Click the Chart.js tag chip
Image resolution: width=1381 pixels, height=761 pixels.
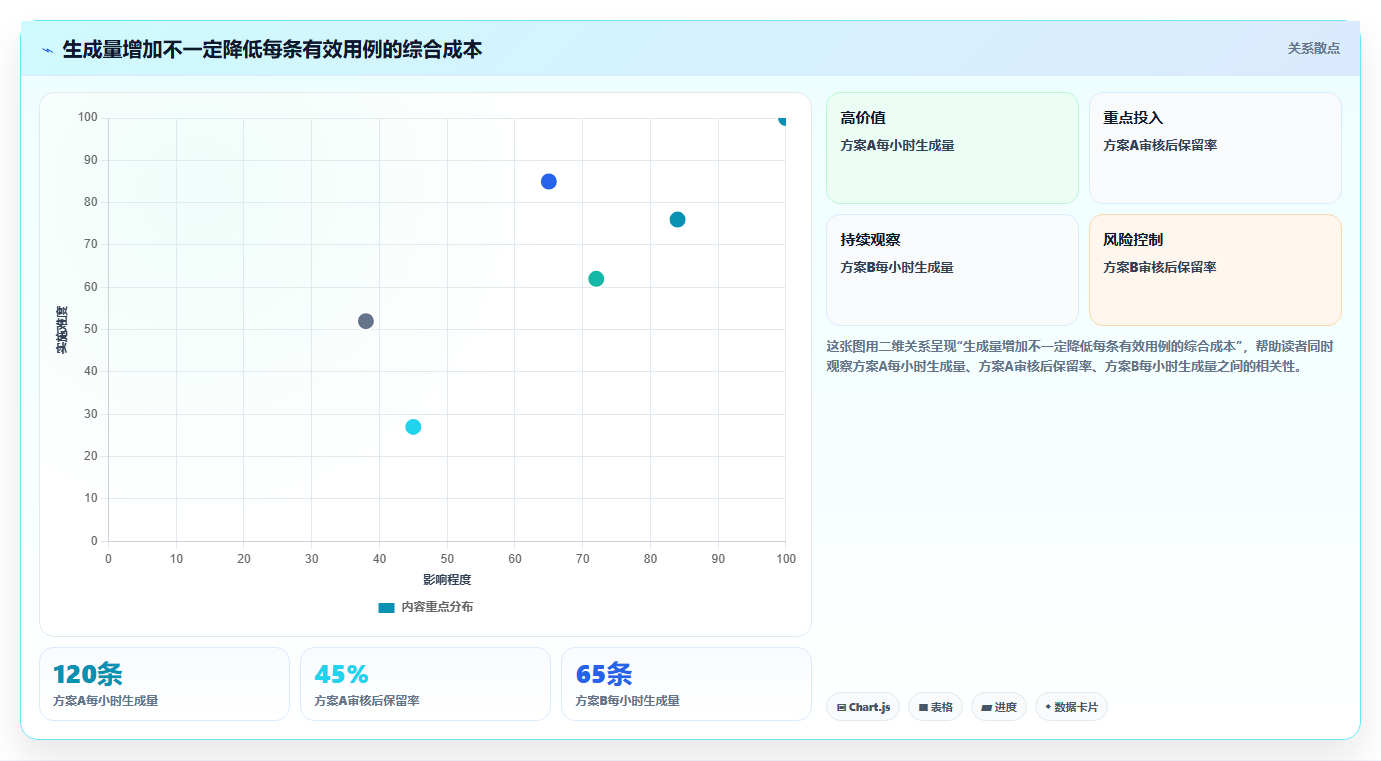863,707
